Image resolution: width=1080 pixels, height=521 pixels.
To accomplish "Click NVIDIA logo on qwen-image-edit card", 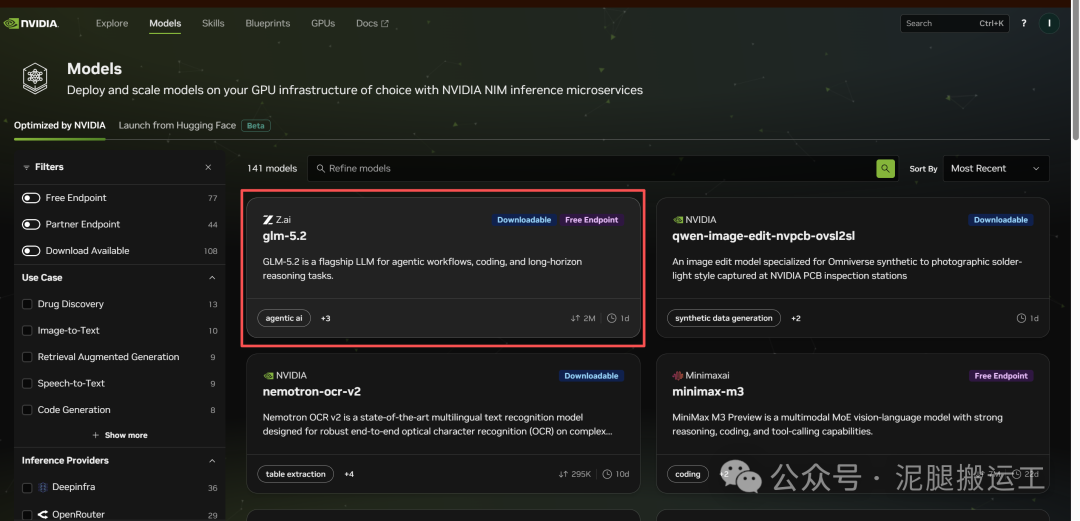I will [x=678, y=220].
